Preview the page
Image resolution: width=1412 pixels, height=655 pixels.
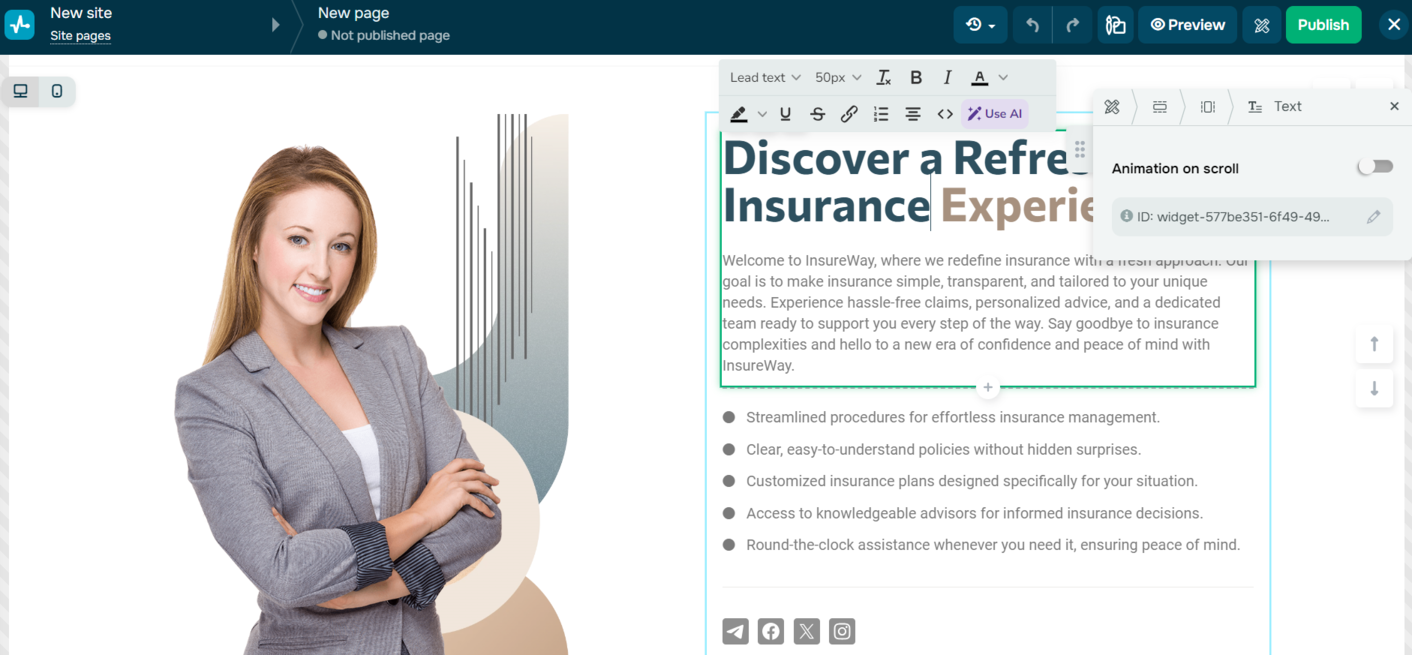(x=1187, y=25)
